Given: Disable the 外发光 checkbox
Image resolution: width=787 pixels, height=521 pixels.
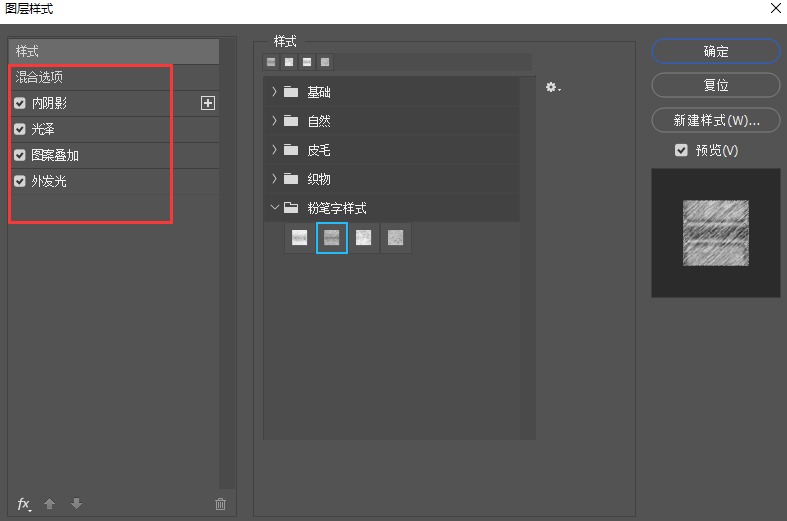Looking at the screenshot, I should pyautogui.click(x=20, y=181).
